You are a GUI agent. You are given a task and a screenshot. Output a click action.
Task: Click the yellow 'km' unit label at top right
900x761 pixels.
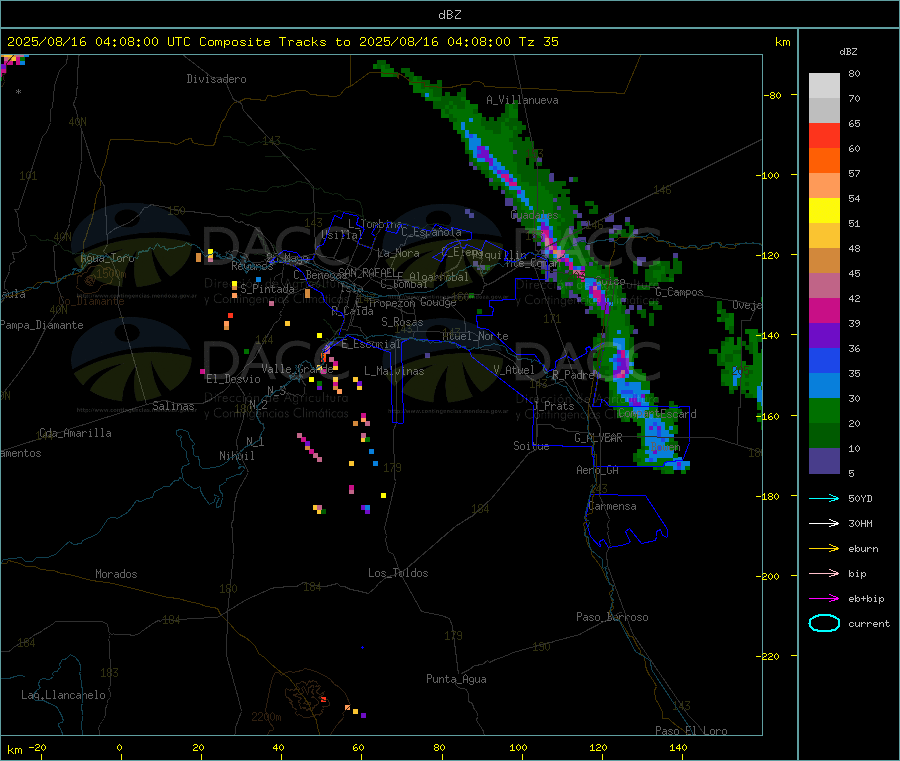tap(782, 42)
